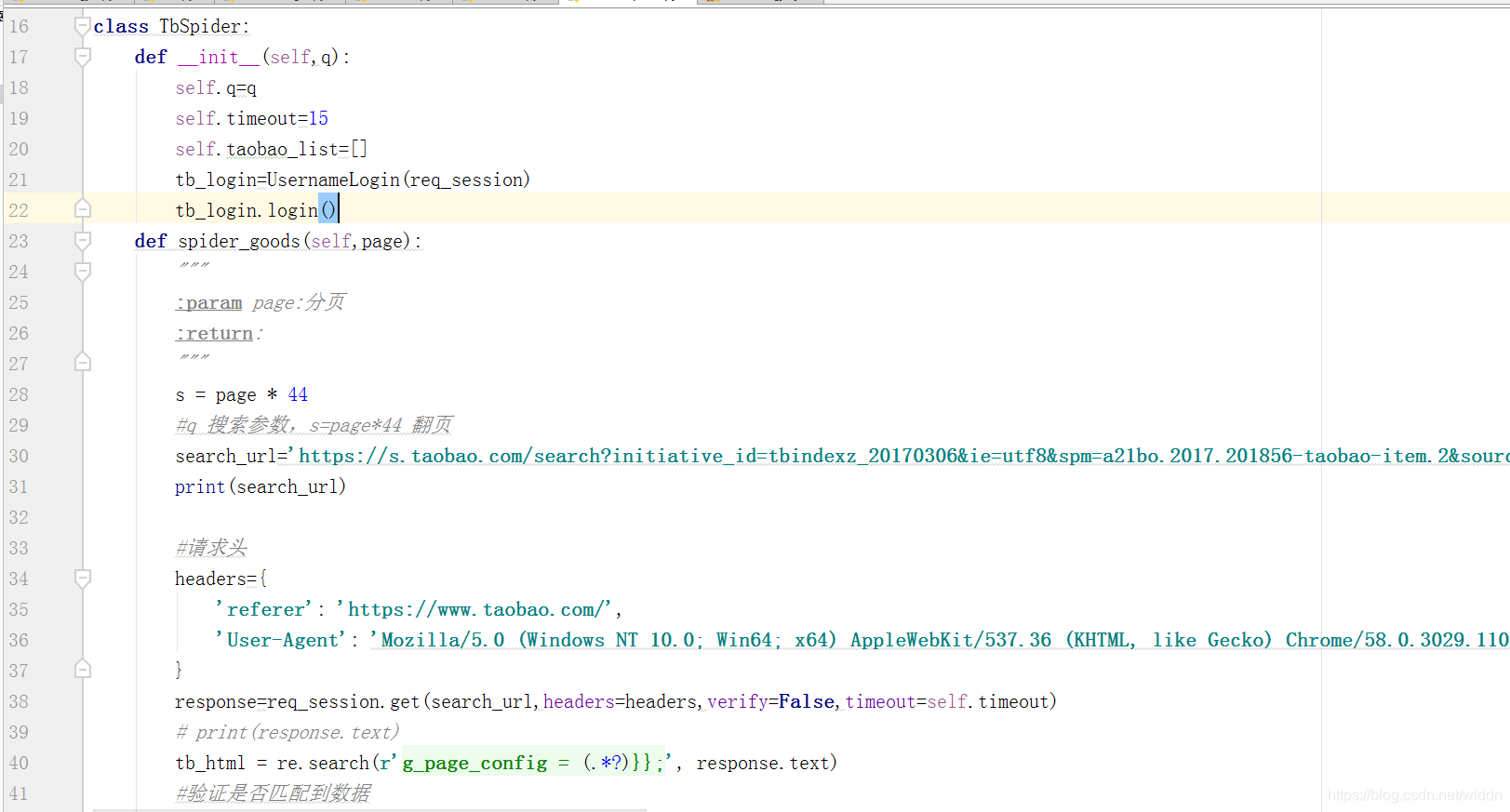Click docstring fold end marker on line 27
This screenshot has height=812, width=1510.
pos(83,363)
